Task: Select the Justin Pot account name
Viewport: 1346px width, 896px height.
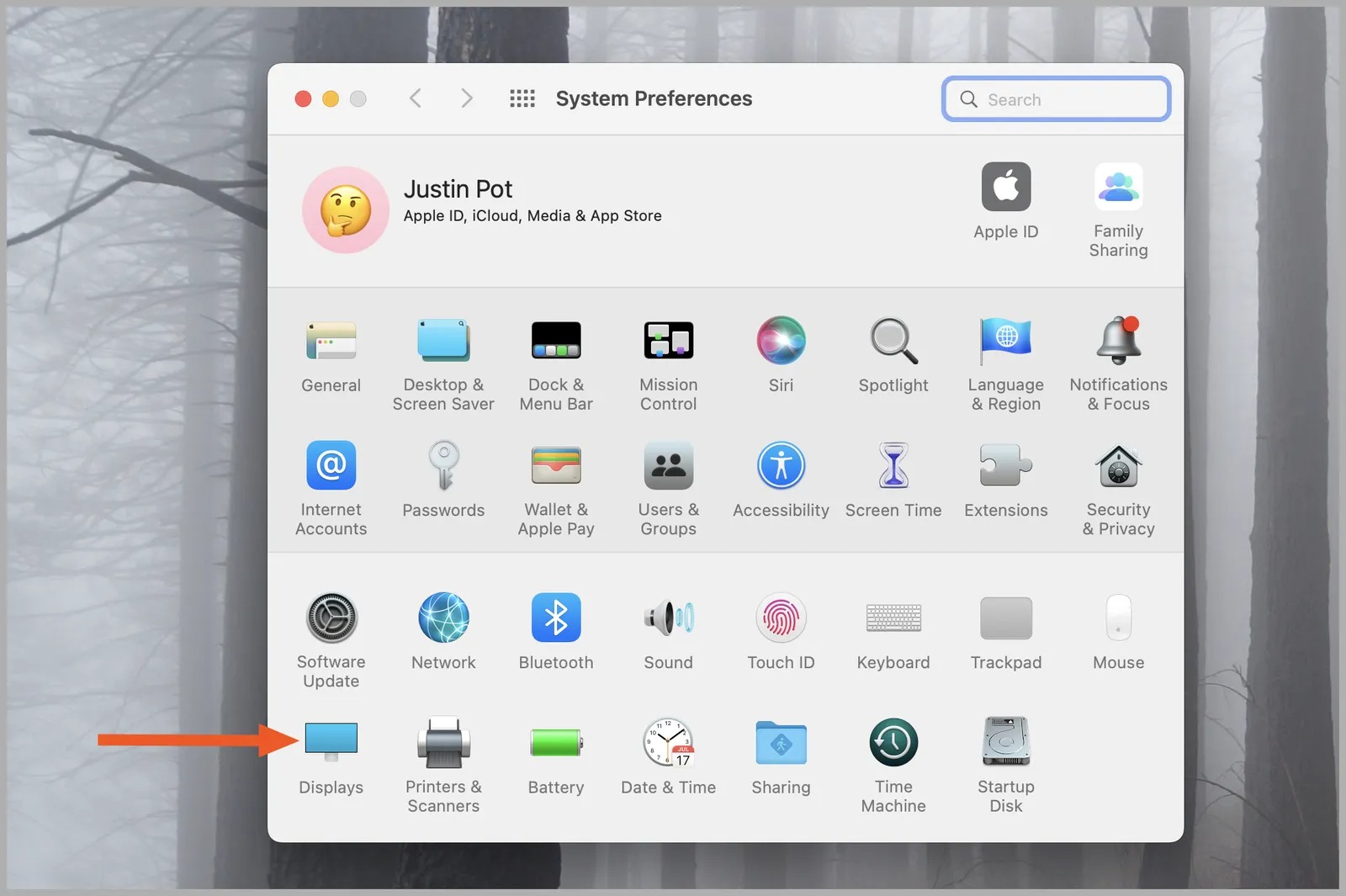Action: coord(458,189)
